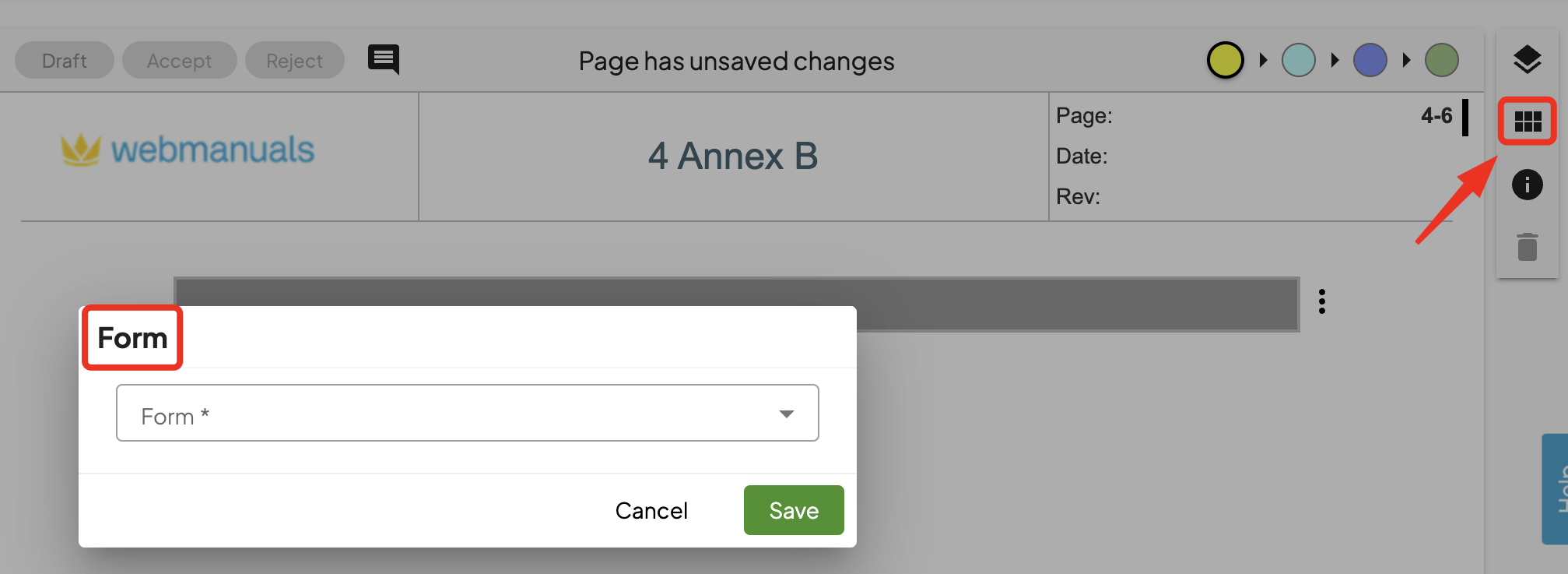The image size is (1568, 574).
Task: Open the layers stack icon
Action: pyautogui.click(x=1527, y=59)
